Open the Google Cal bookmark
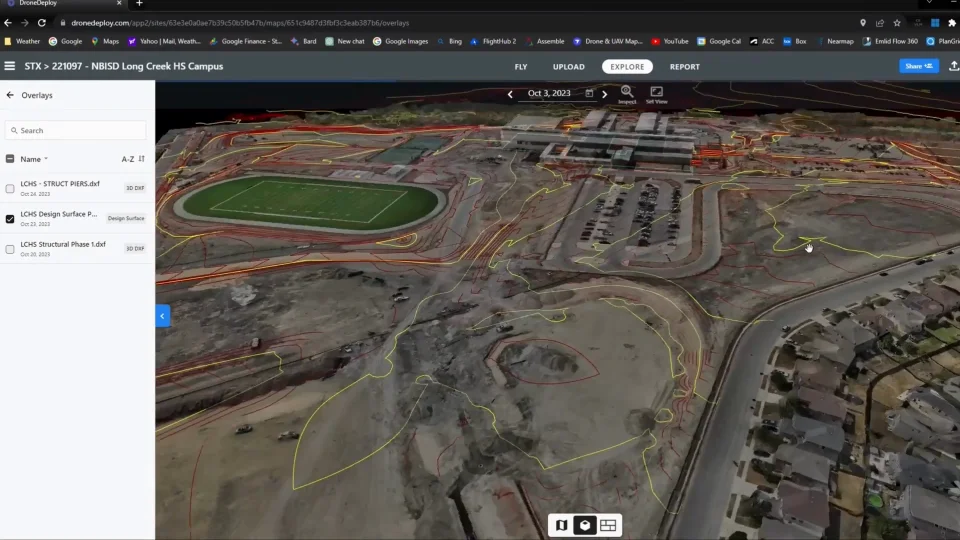Image resolution: width=960 pixels, height=540 pixels. 719,41
